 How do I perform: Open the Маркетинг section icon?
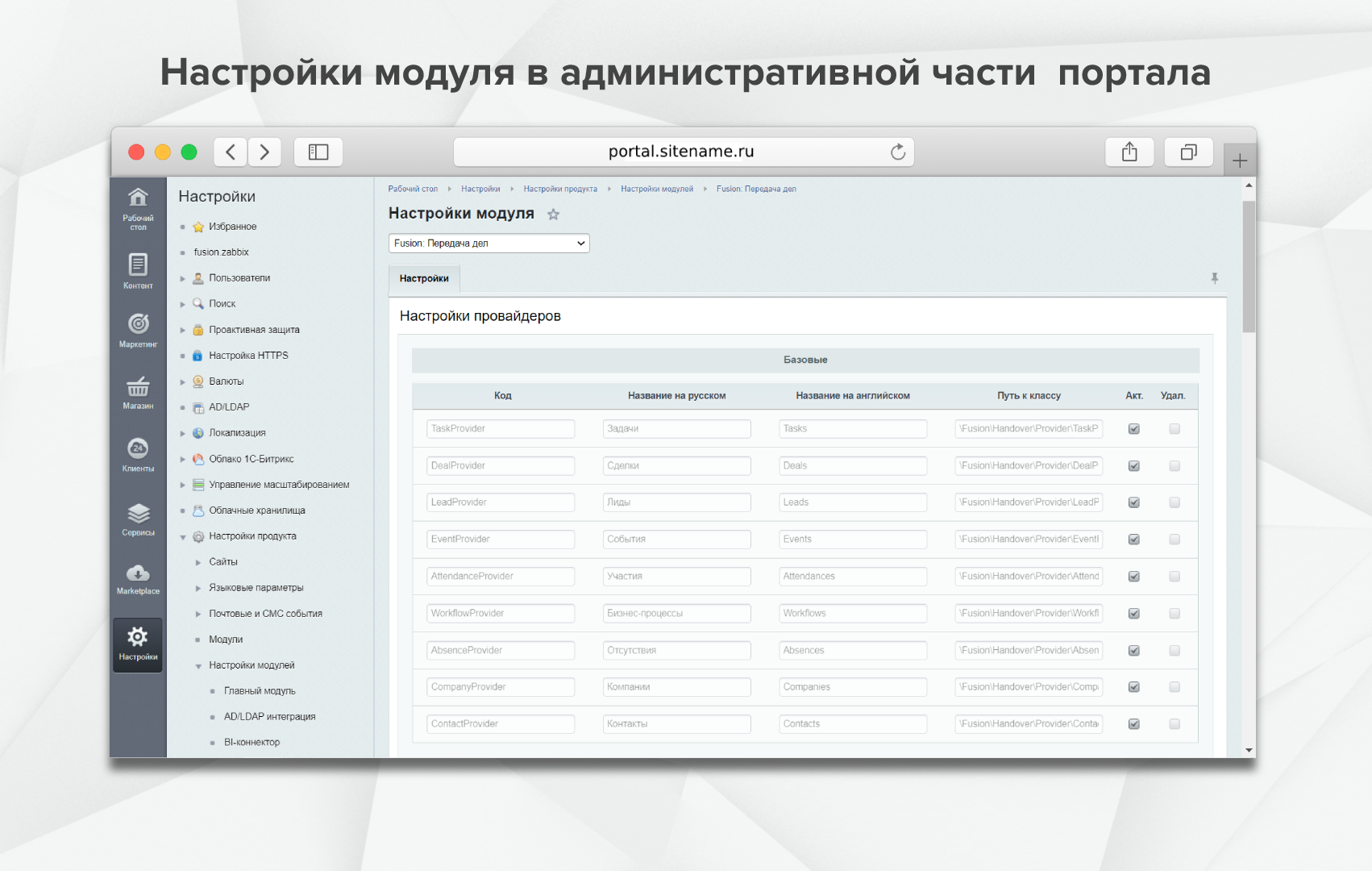(138, 329)
